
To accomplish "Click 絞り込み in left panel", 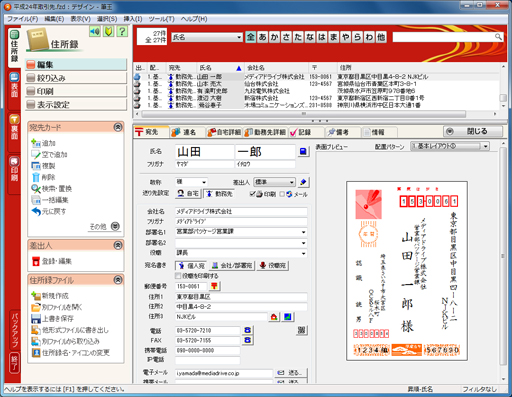I will pos(76,78).
